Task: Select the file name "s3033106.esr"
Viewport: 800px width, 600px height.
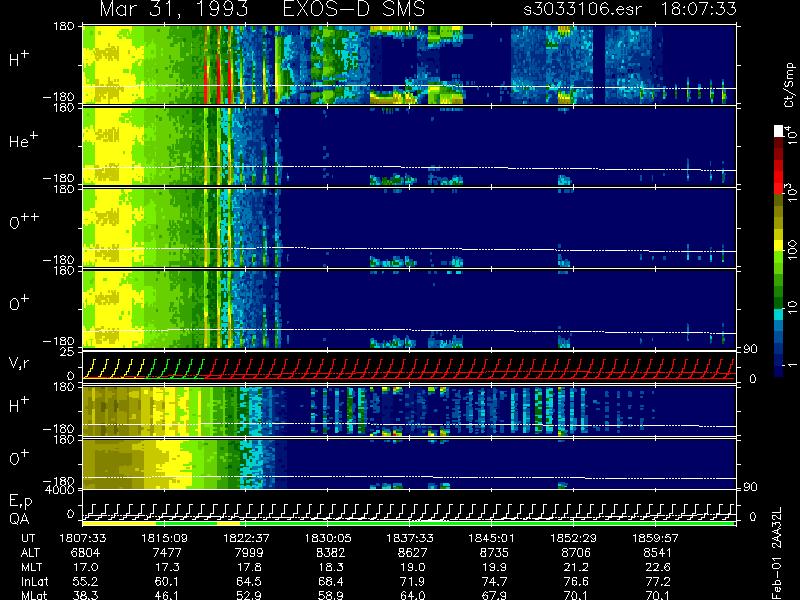Action: coord(582,9)
